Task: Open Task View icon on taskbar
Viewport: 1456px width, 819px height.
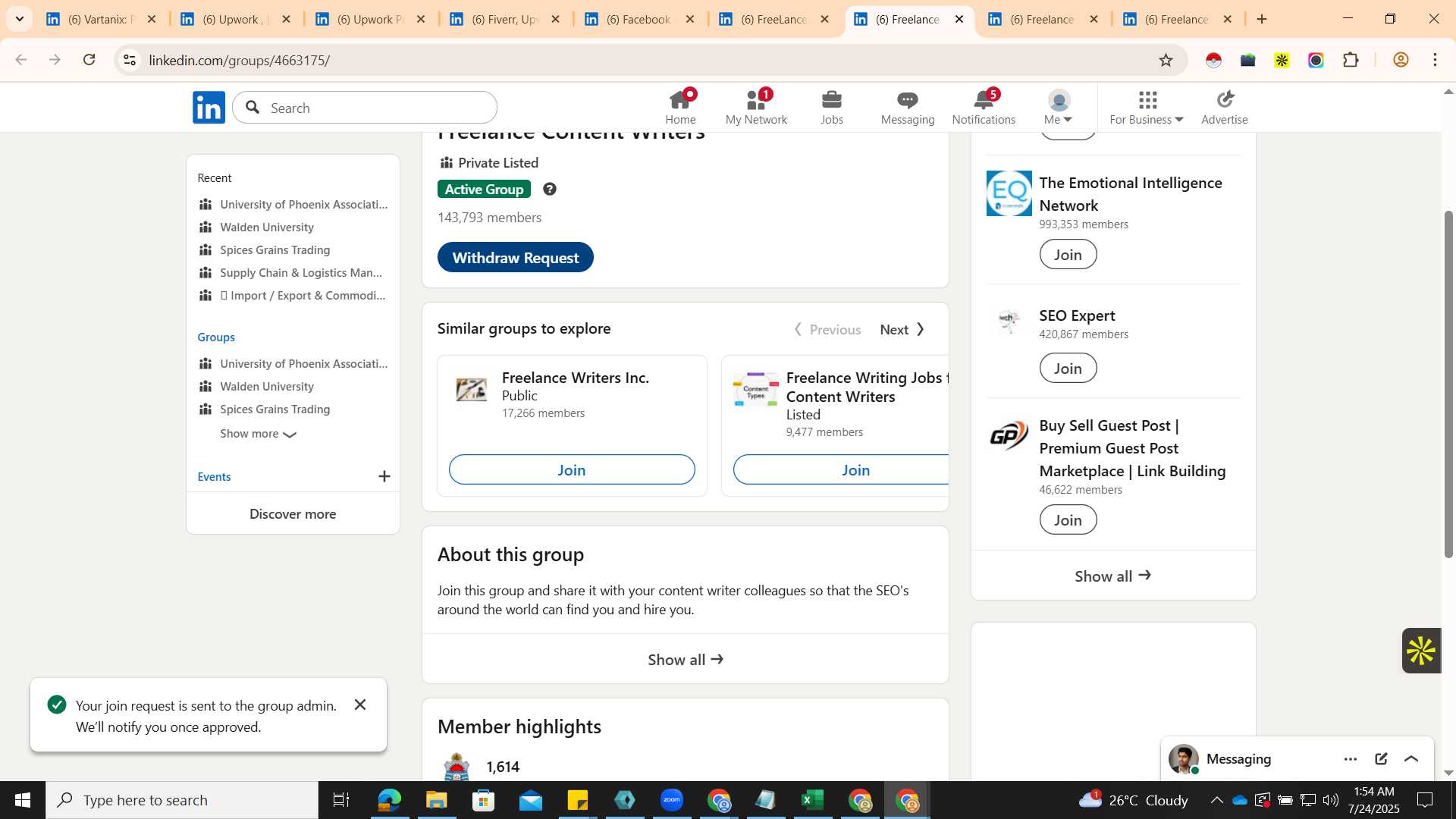Action: point(341,800)
